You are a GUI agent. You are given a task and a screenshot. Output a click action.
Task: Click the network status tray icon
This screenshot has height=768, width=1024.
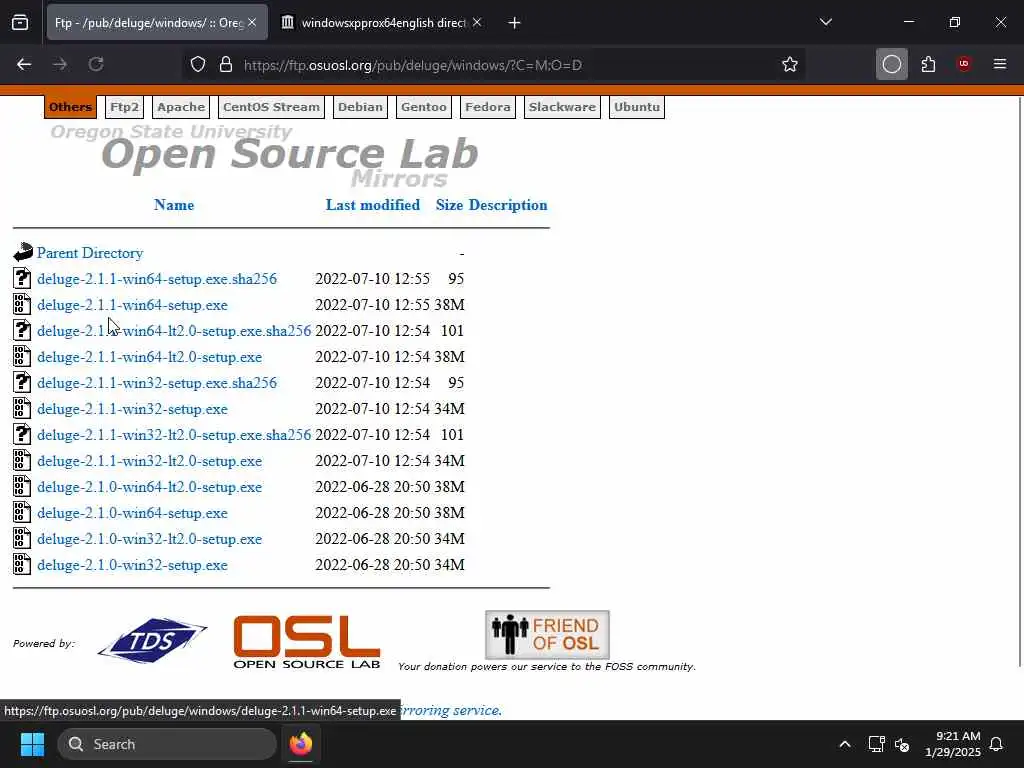(x=876, y=744)
